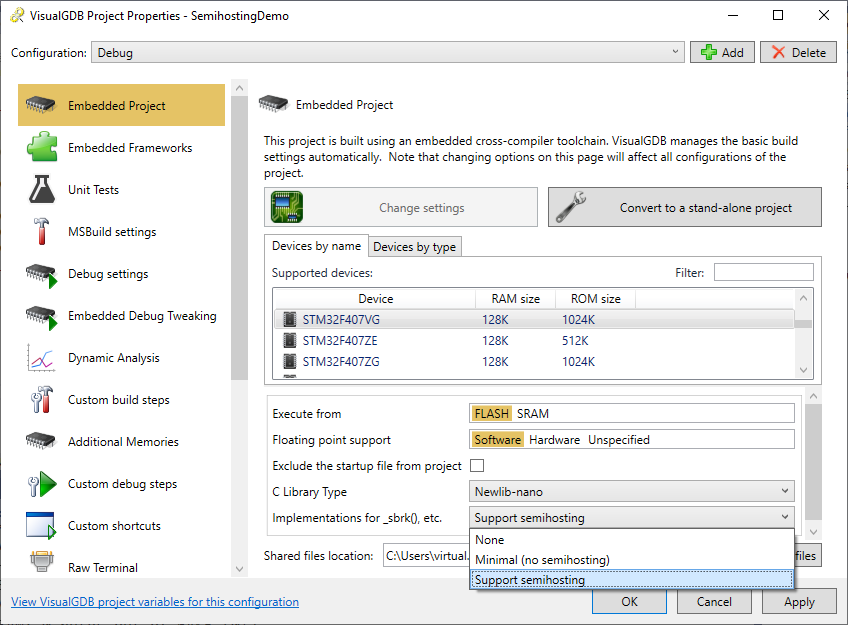Click settings panel scrollbar up arrow
Image resolution: width=848 pixels, height=625 pixels.
813,396
